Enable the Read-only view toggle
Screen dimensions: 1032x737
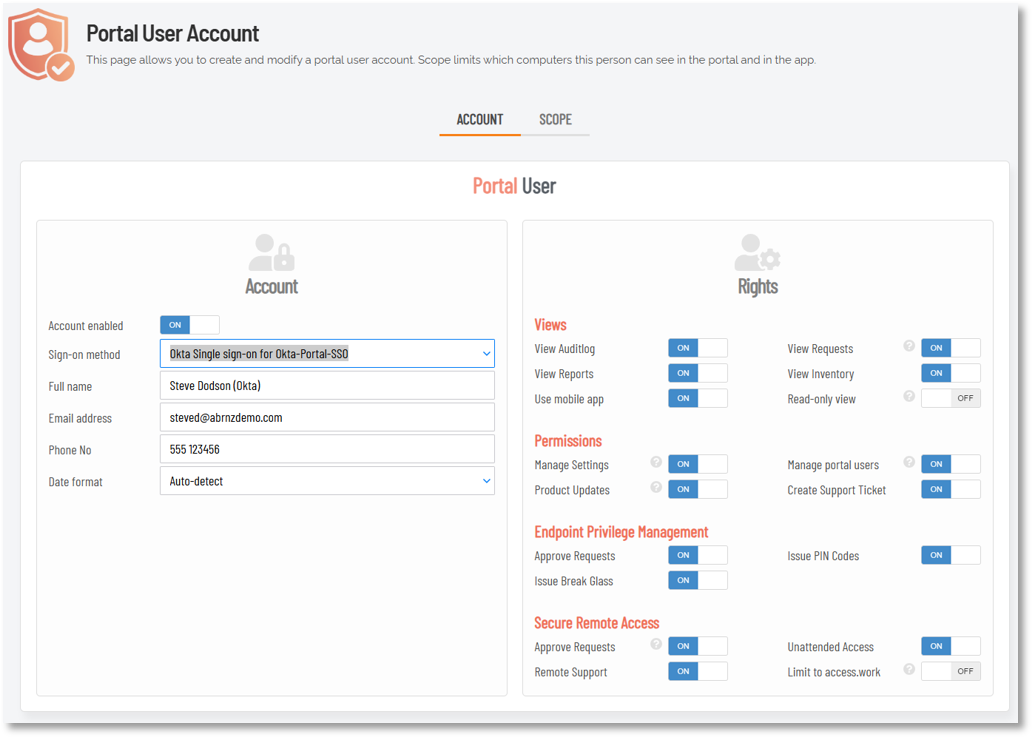click(950, 398)
